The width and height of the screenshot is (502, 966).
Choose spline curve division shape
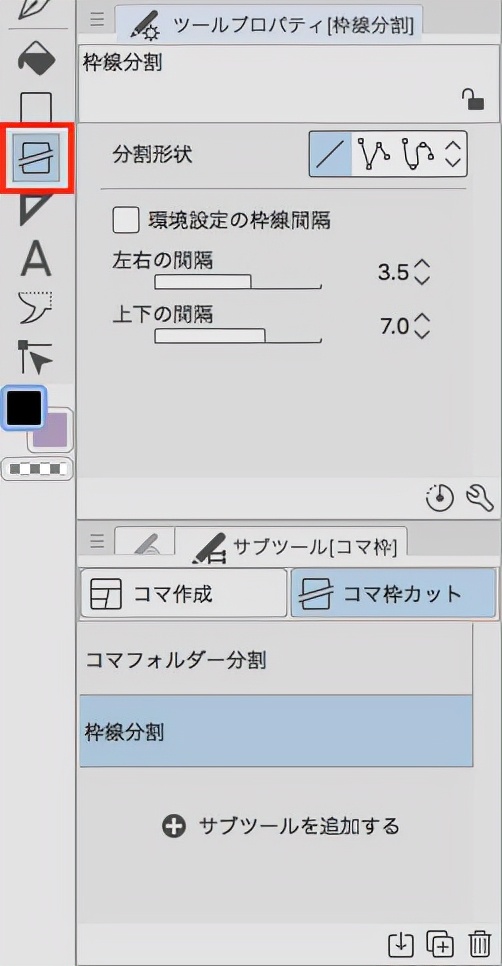pos(419,153)
